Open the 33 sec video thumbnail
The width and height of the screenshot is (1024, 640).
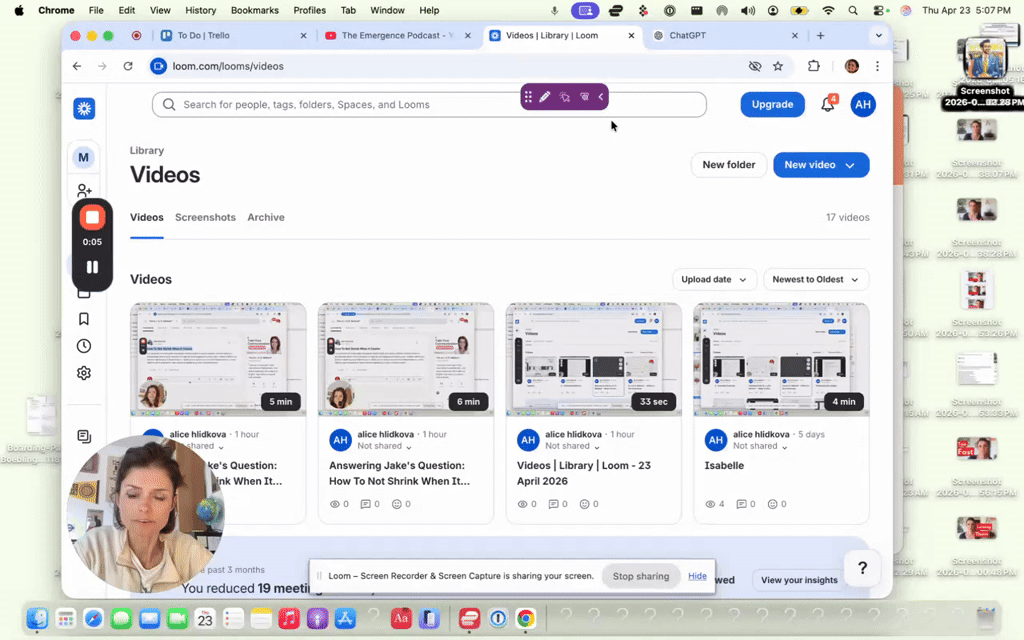(594, 359)
